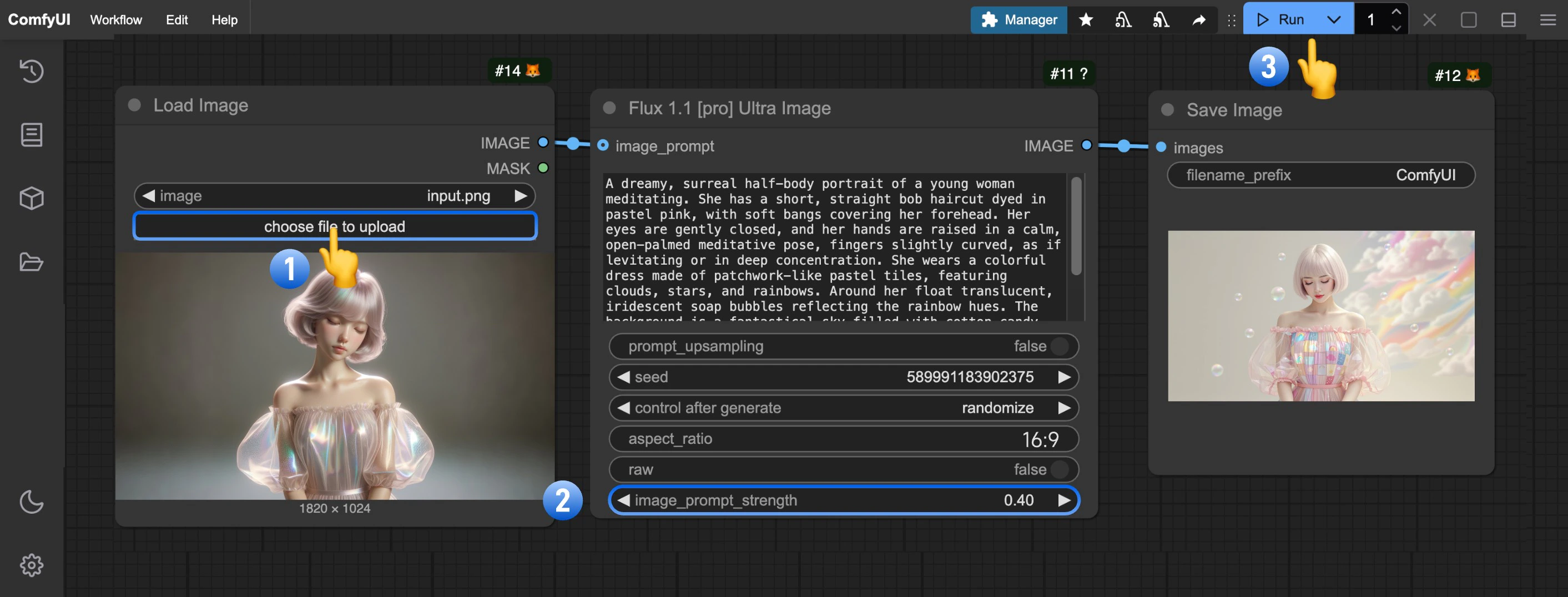Toggle dark theme moon icon
Screen dimensions: 1568x597
tap(32, 502)
